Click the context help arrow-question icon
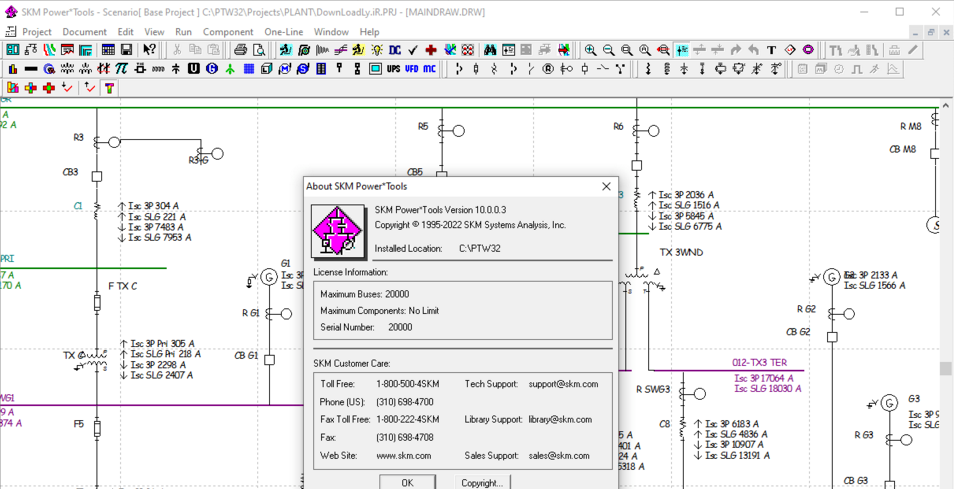Image resolution: width=954 pixels, height=489 pixels. pyautogui.click(x=150, y=50)
